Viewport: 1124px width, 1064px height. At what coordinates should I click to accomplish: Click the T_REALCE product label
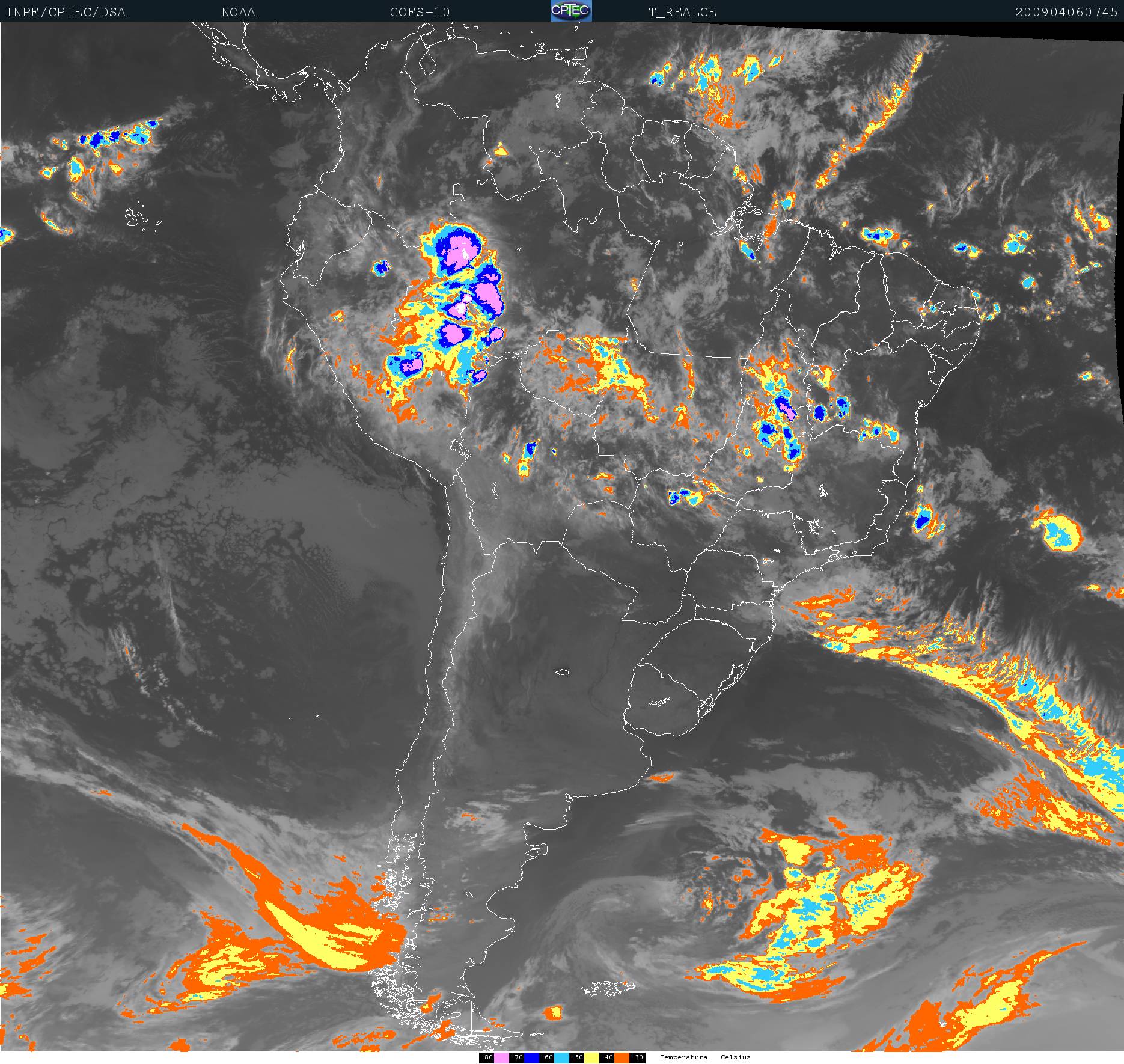[682, 12]
